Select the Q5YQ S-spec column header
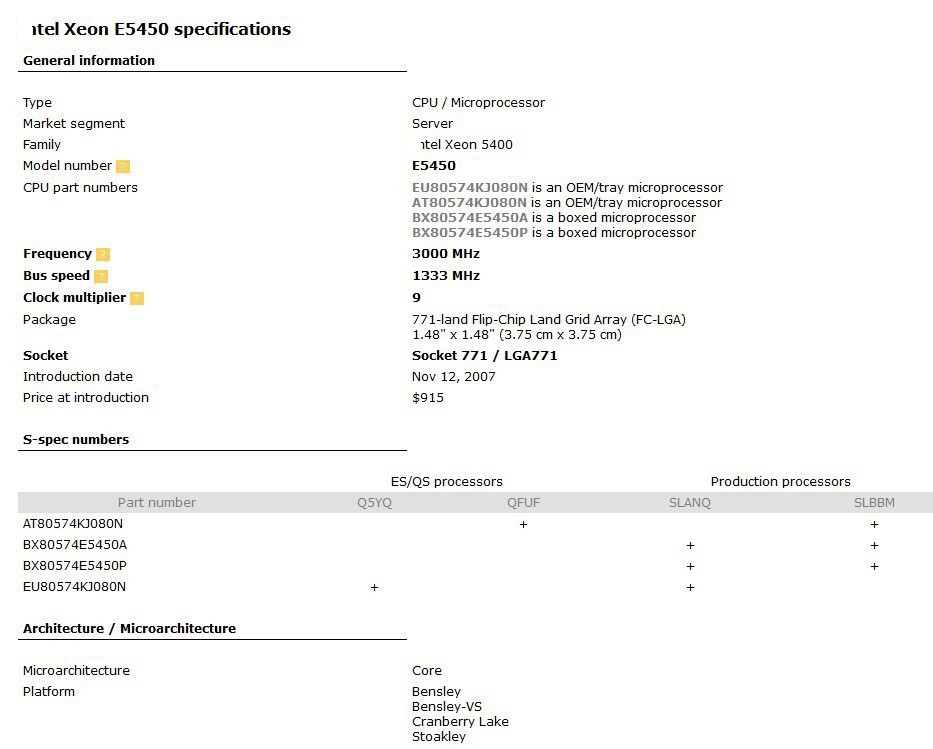The image size is (933, 749). tap(375, 503)
